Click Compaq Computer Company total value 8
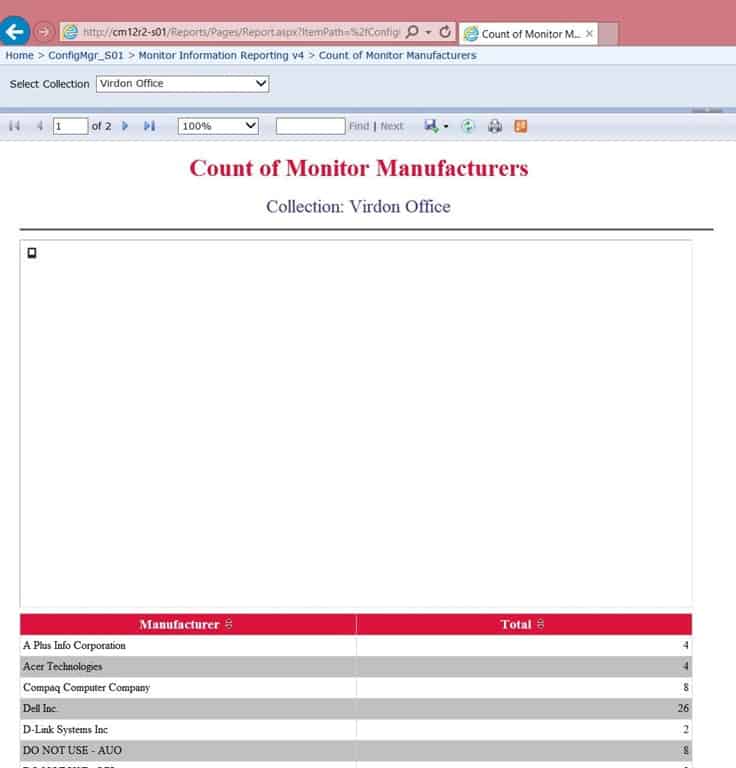Screen dimensions: 736x768 pyautogui.click(x=686, y=688)
